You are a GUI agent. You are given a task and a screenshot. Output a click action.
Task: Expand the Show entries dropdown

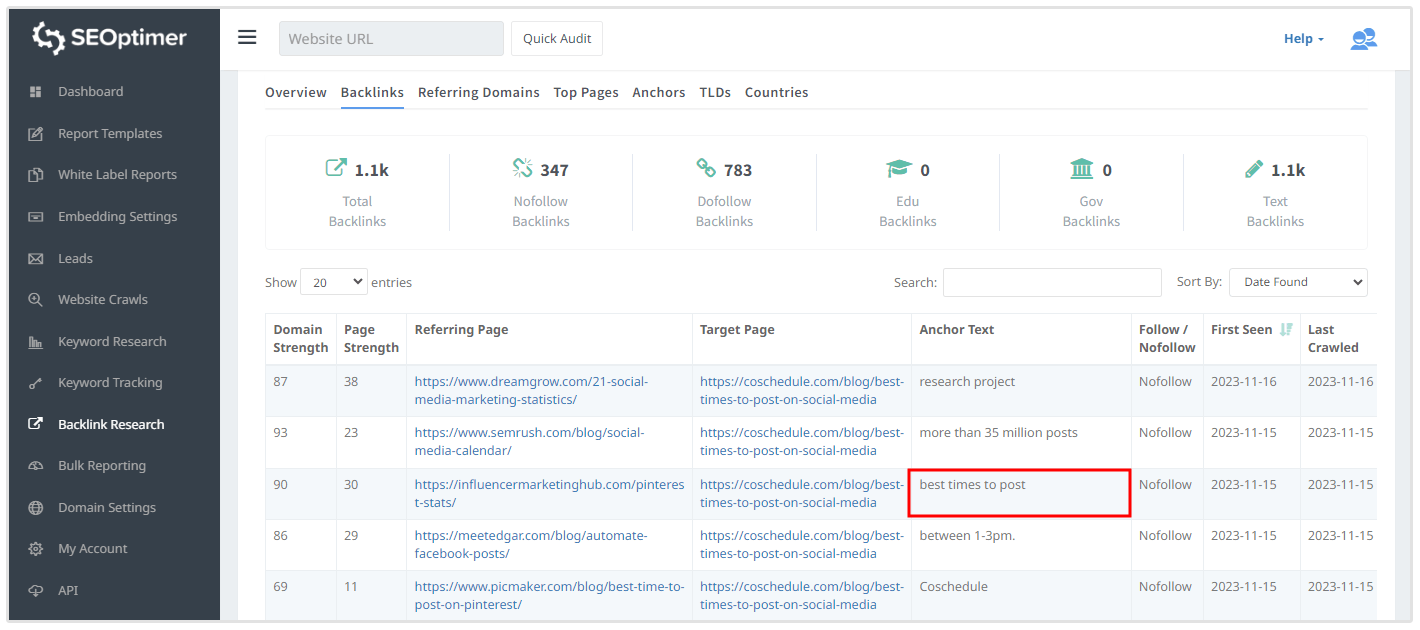(x=333, y=283)
